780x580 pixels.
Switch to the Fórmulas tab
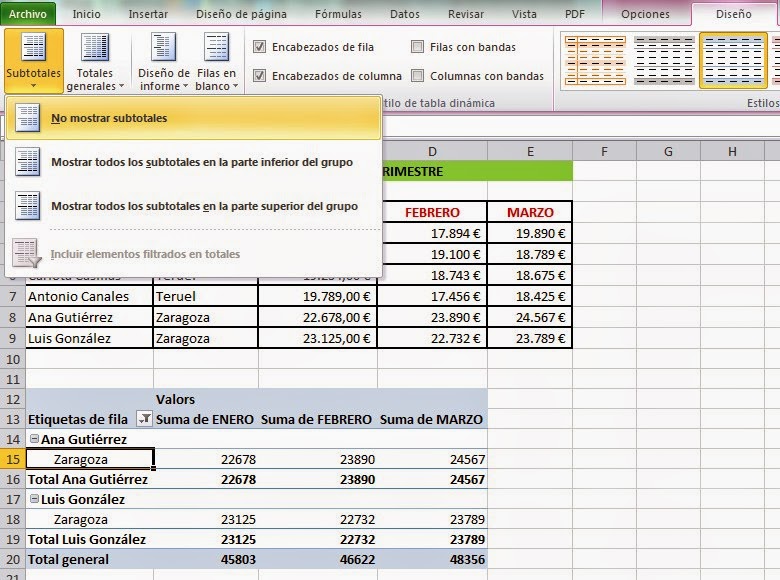pos(338,14)
